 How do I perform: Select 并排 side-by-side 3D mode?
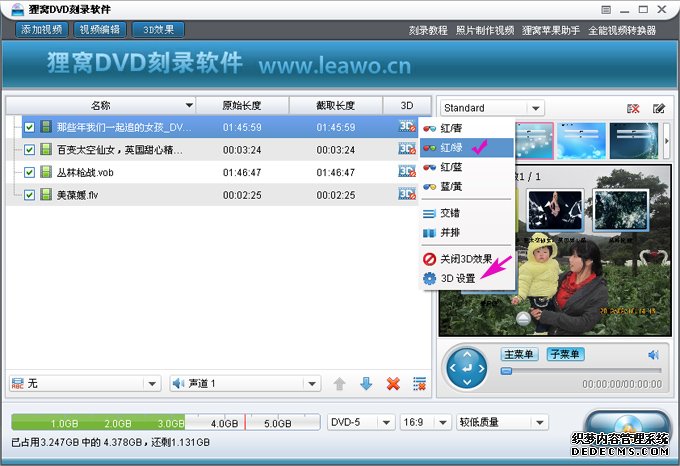click(467, 233)
